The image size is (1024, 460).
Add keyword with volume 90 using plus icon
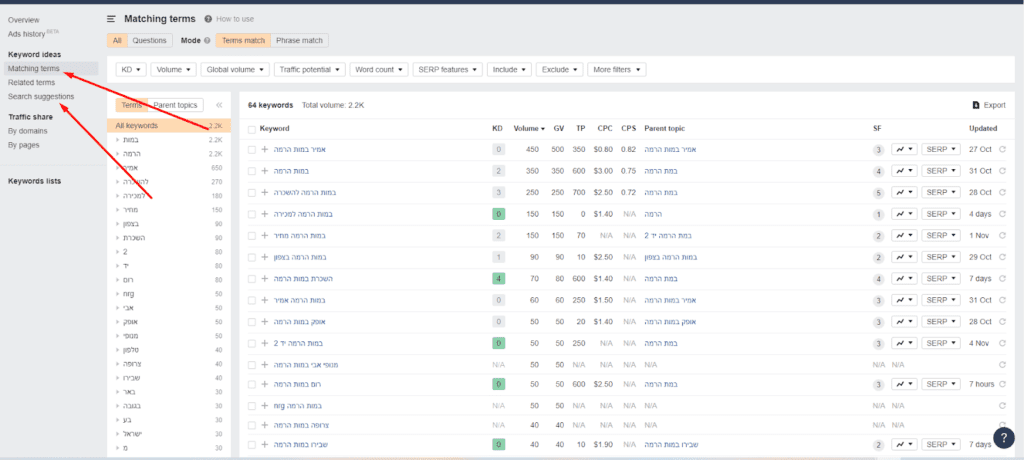click(264, 257)
